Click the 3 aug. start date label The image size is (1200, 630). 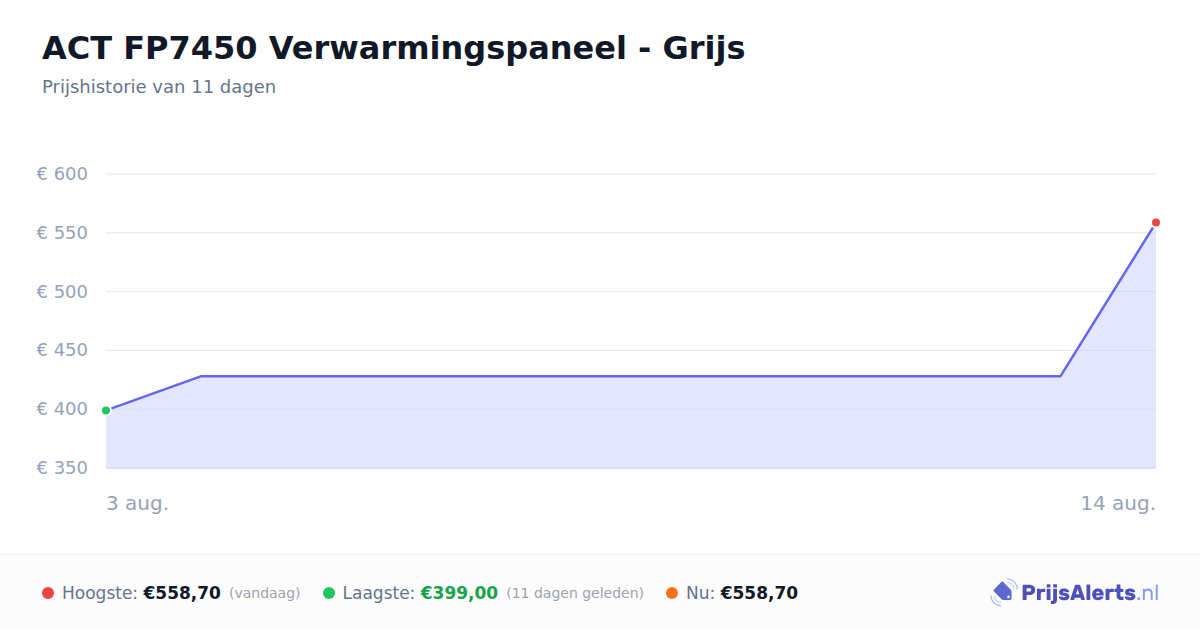[138, 503]
